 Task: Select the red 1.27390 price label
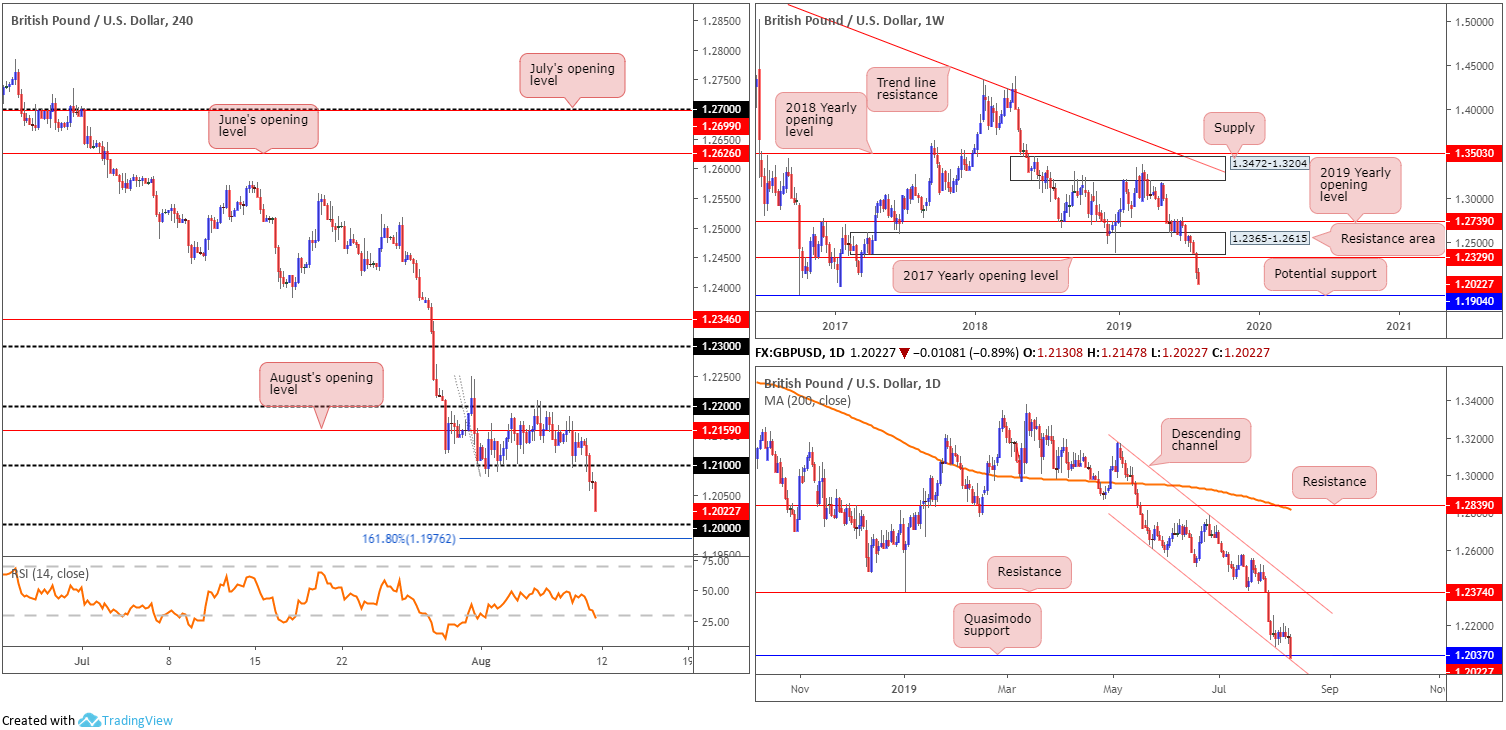pyautogui.click(x=1472, y=221)
